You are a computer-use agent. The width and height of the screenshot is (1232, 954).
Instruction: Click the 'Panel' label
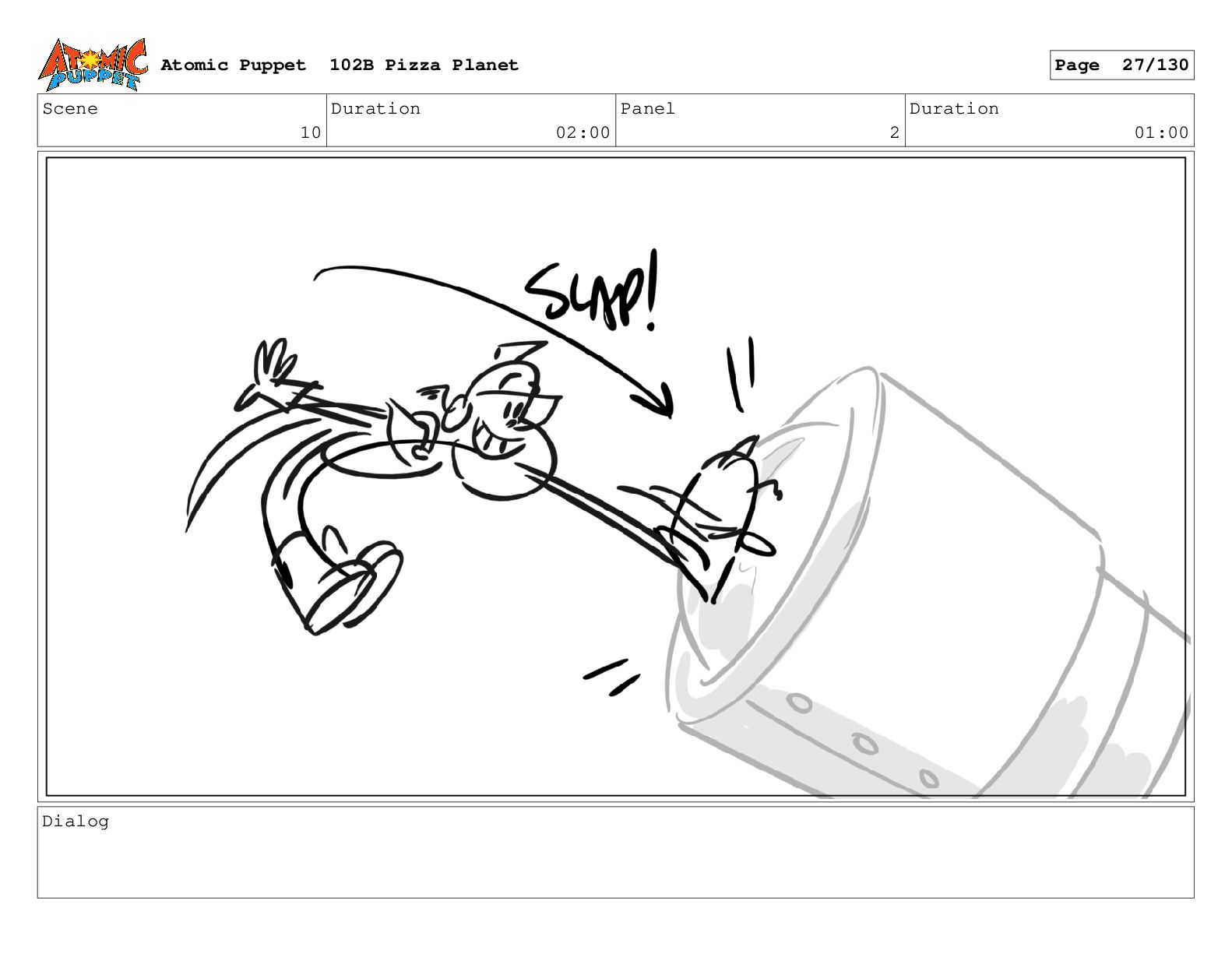pyautogui.click(x=648, y=108)
